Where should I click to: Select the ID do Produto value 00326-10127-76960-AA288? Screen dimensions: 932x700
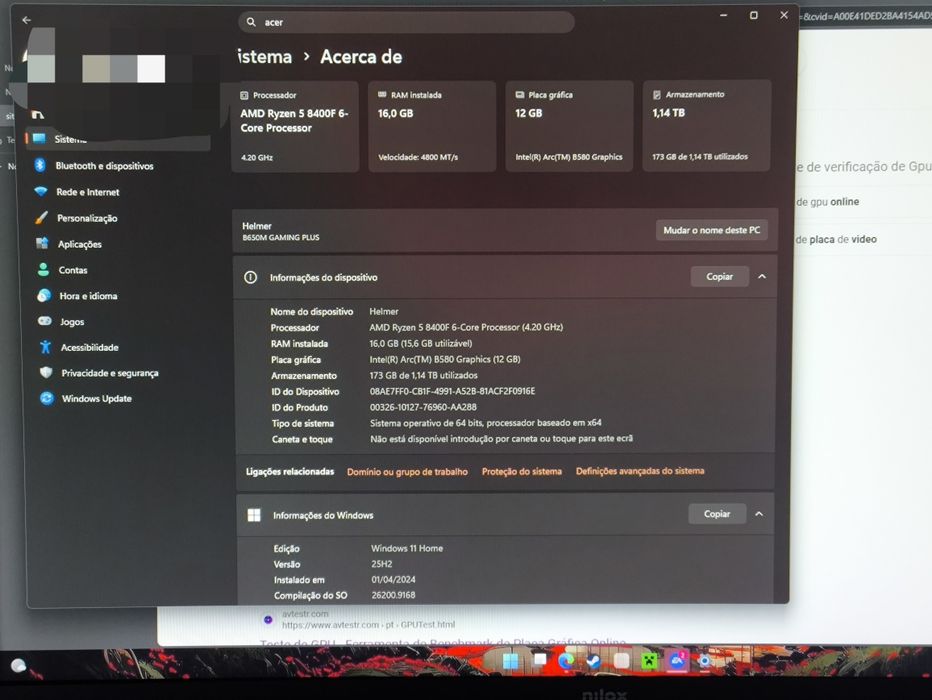[423, 407]
